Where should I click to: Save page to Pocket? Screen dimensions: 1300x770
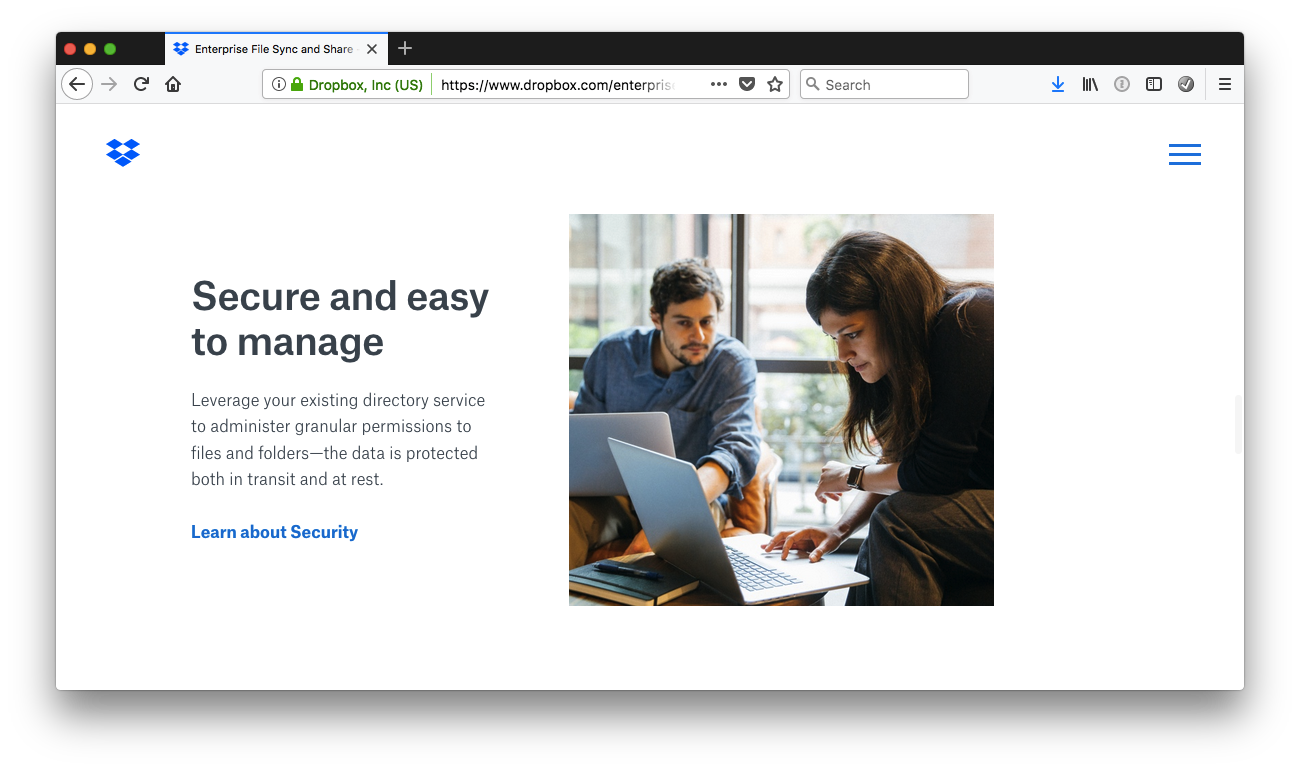(747, 85)
